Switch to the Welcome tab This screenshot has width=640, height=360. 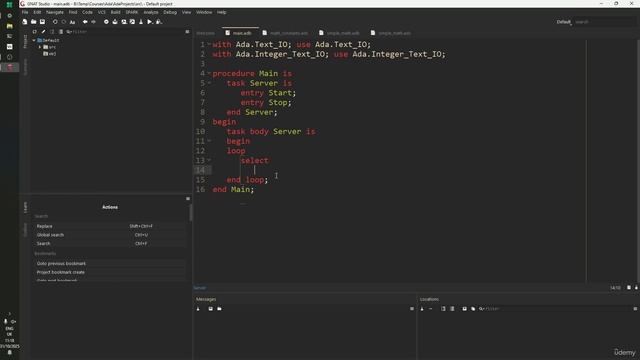[205, 33]
